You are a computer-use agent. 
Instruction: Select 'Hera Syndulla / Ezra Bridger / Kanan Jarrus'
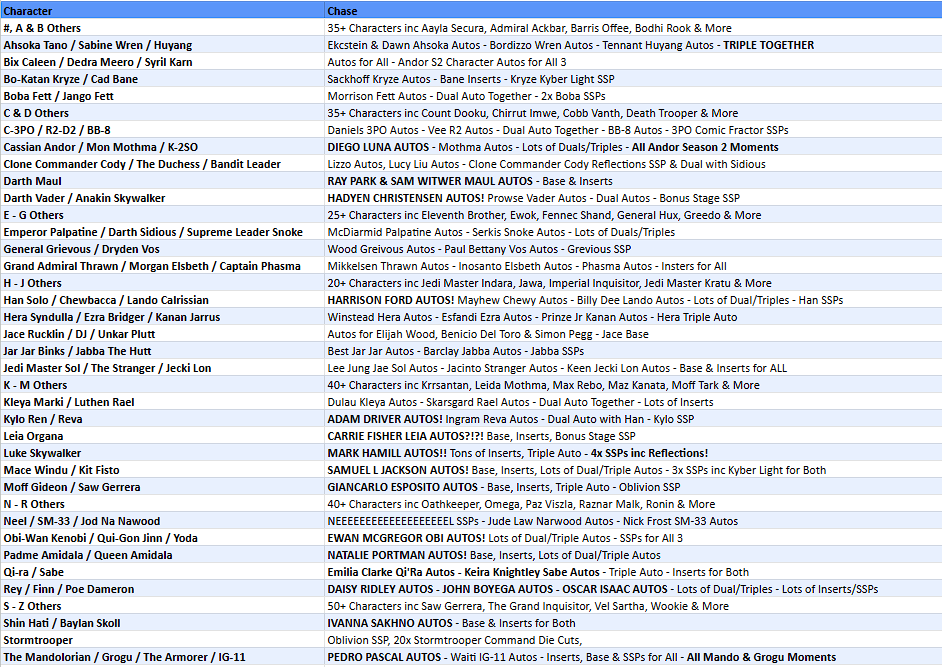(162, 317)
